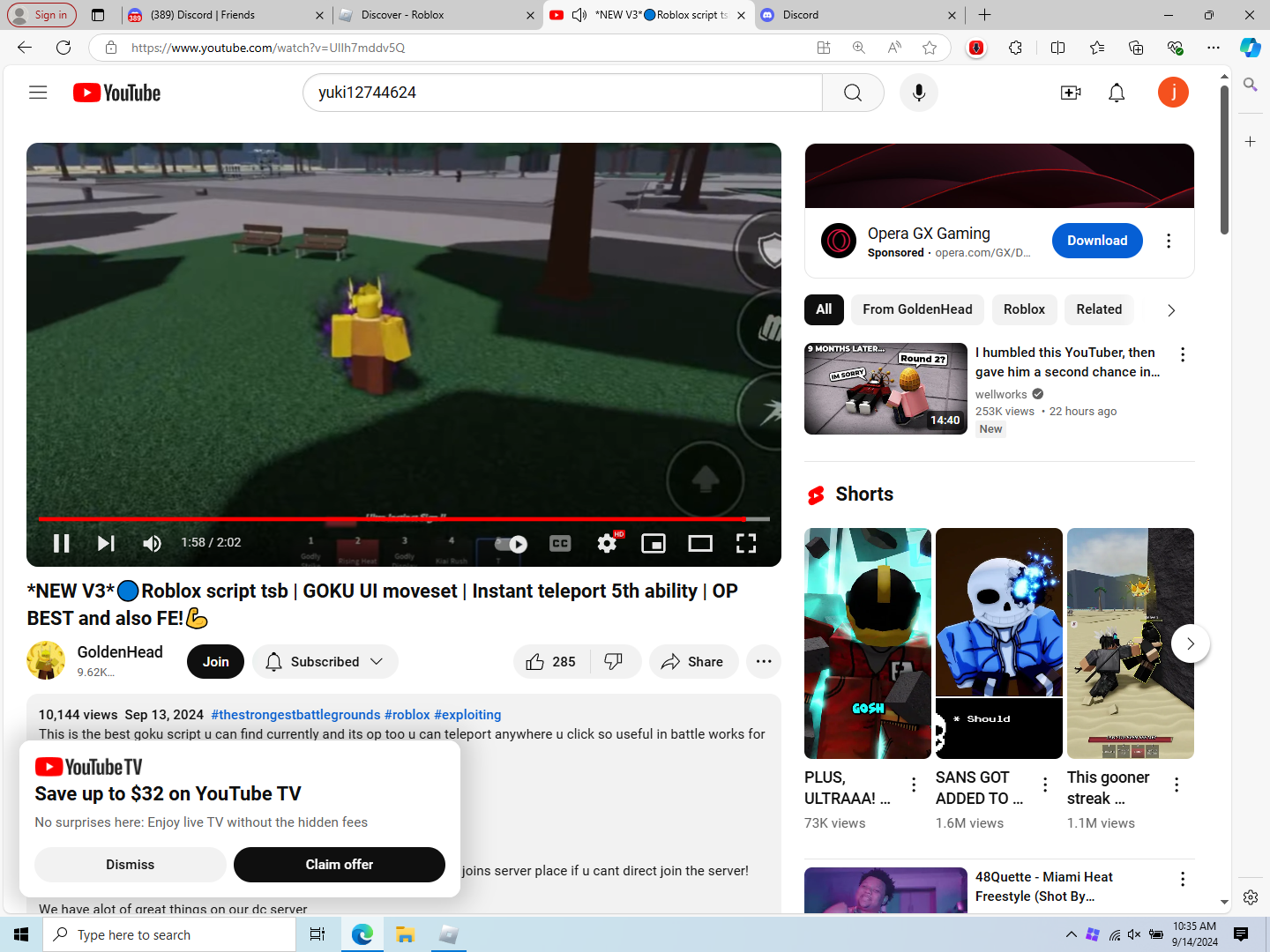
Task: Share this video
Action: [x=693, y=662]
